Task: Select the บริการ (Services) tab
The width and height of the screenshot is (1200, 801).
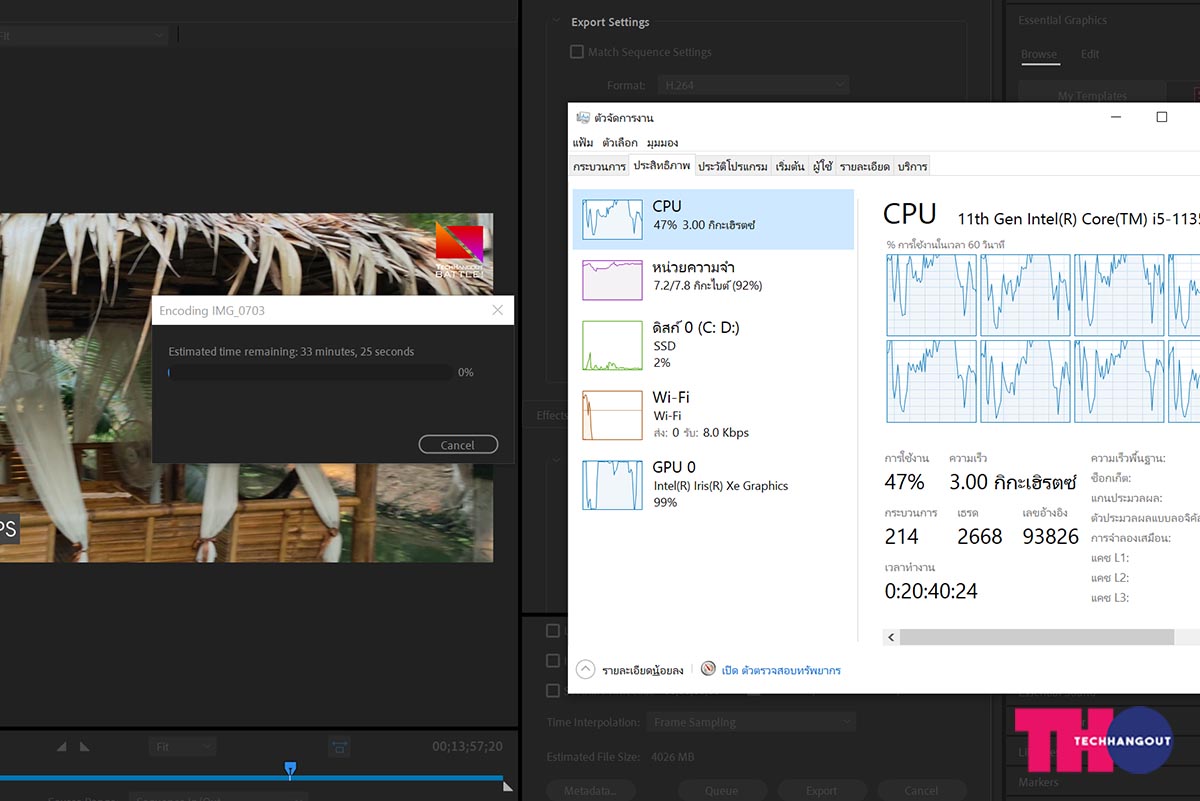Action: [912, 166]
